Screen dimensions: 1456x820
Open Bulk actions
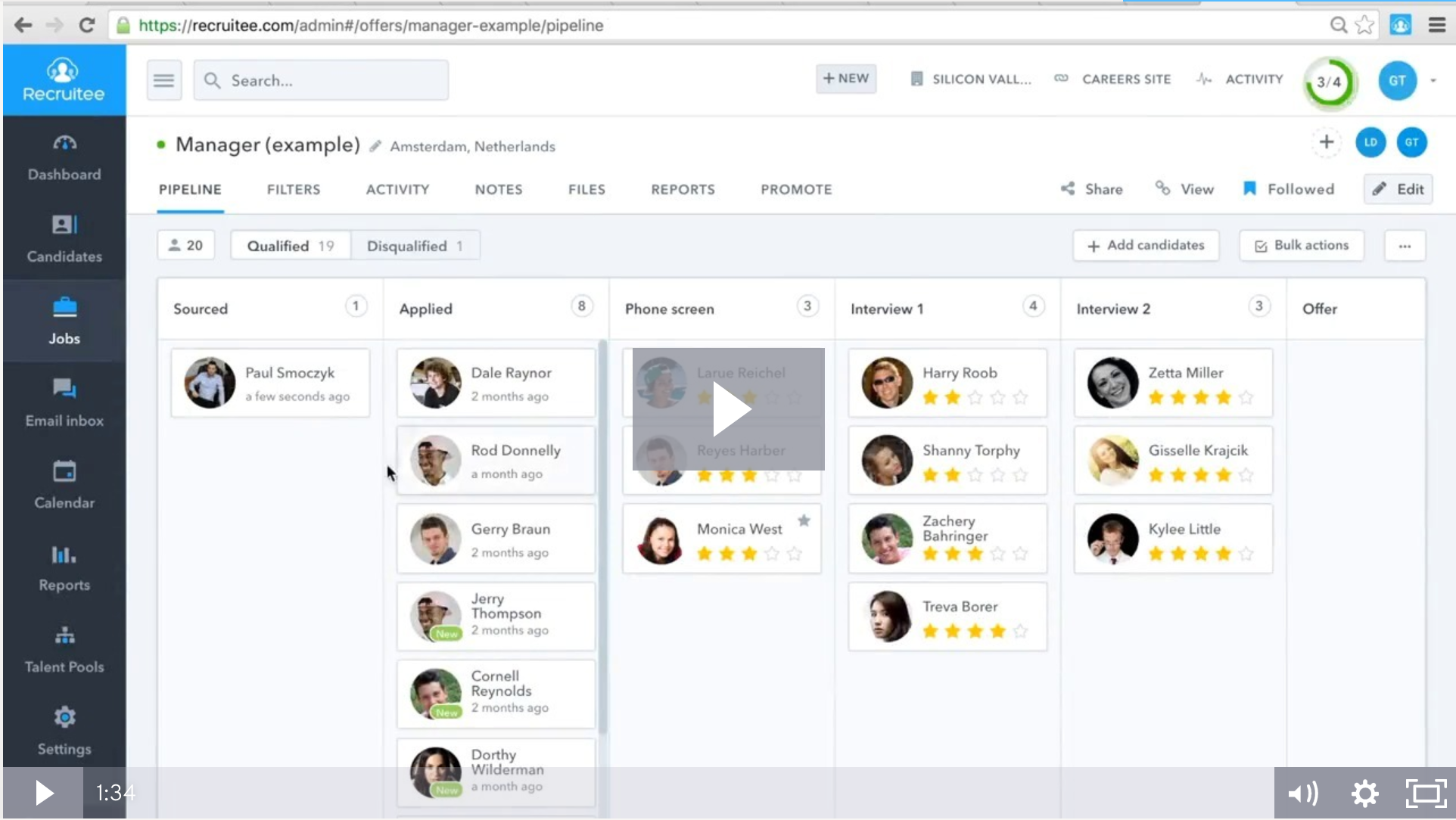pyautogui.click(x=1302, y=245)
